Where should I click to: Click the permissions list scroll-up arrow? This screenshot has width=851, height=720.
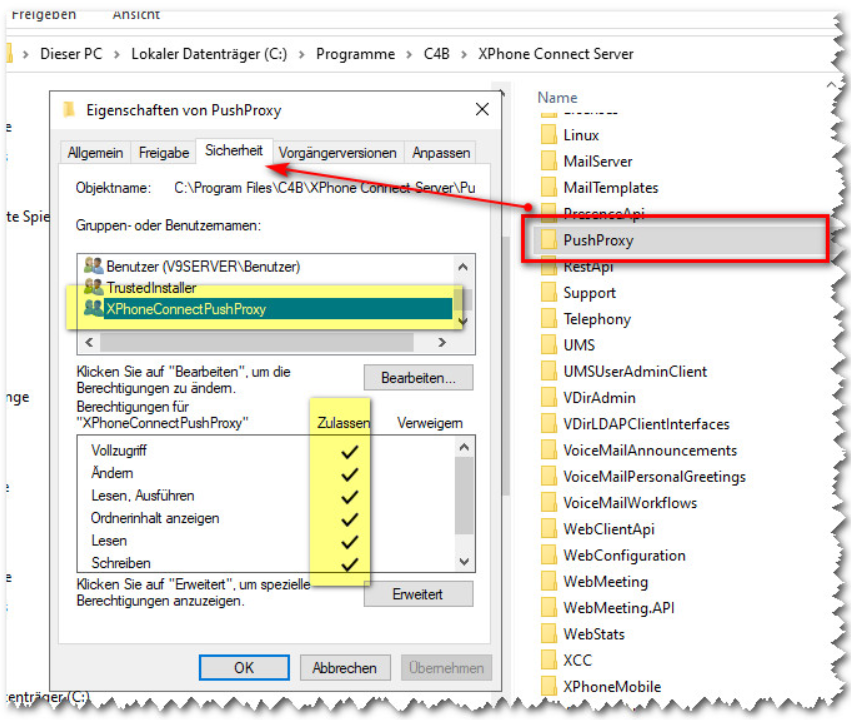click(464, 447)
